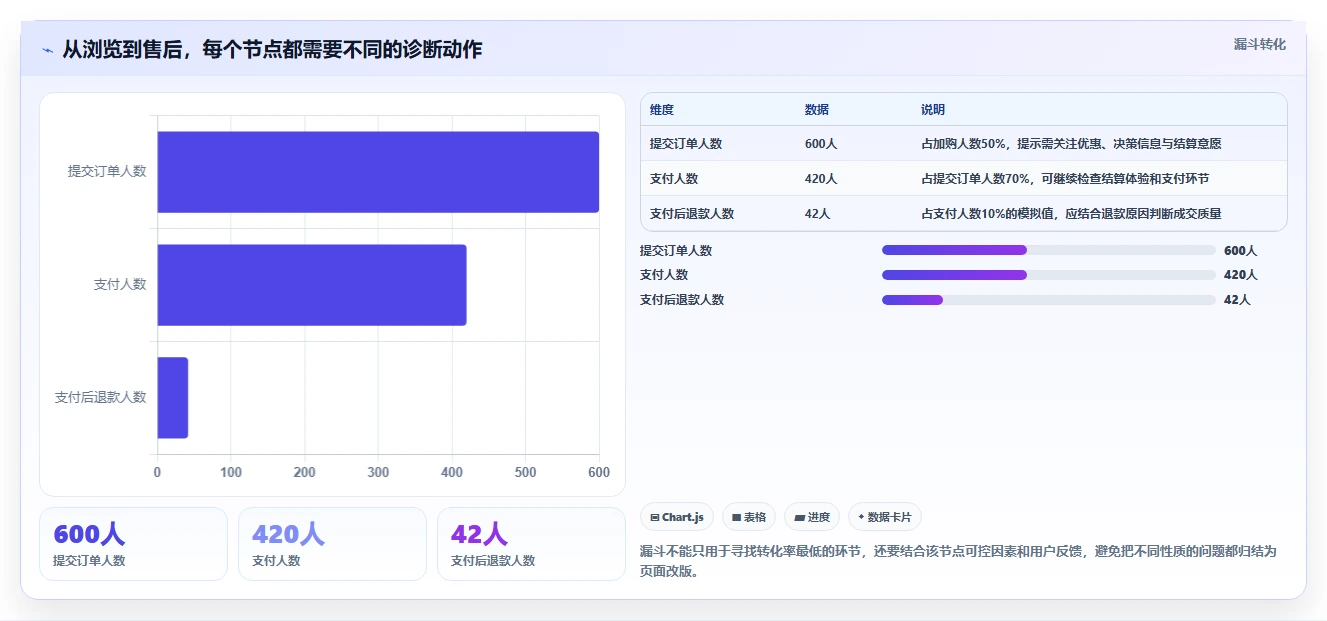Click the pulse icon beside the slide title

47,50
